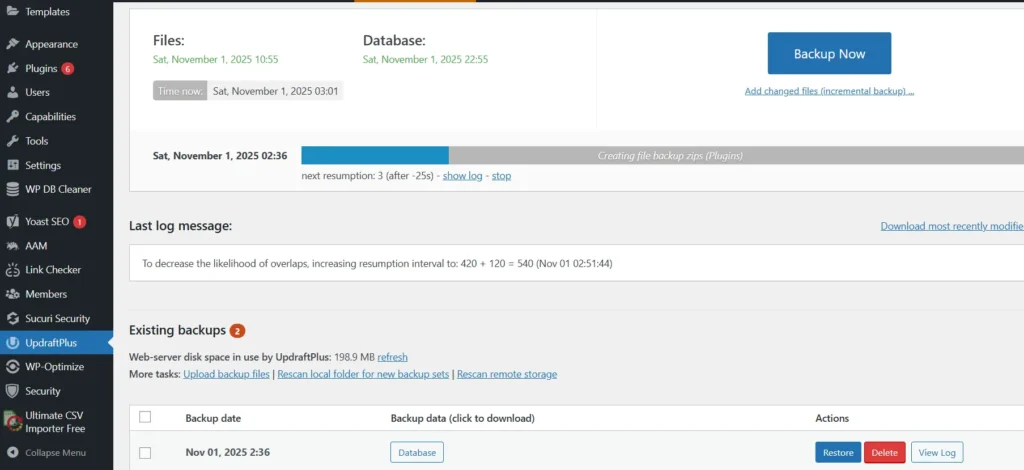Click the Settings sliders icon
The image size is (1024, 470).
tap(12, 165)
